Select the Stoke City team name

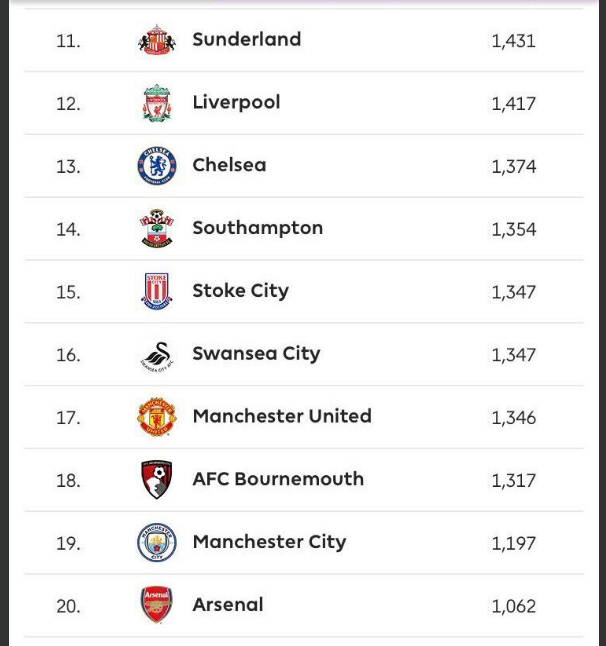(x=241, y=291)
